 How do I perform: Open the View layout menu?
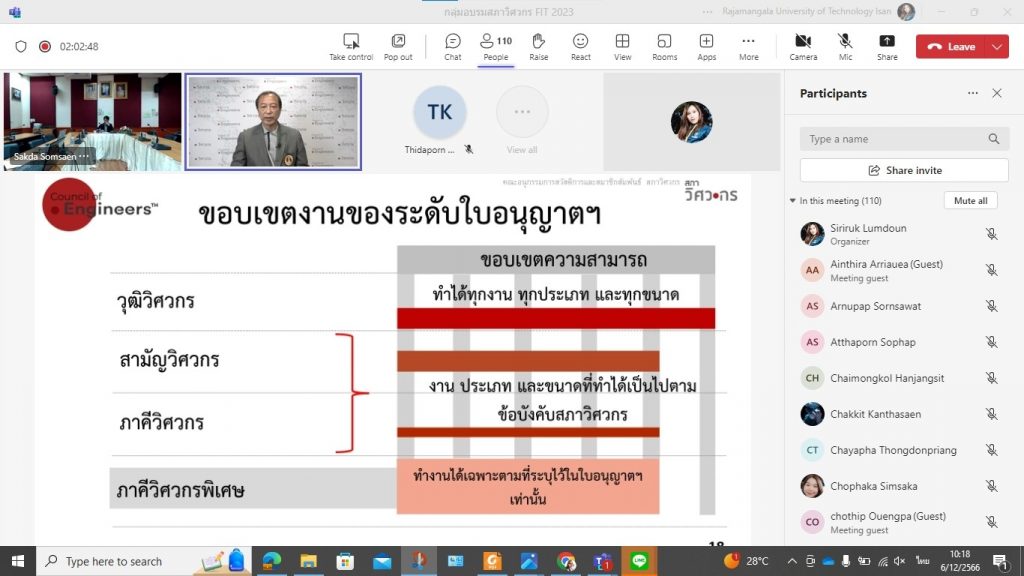(x=622, y=46)
